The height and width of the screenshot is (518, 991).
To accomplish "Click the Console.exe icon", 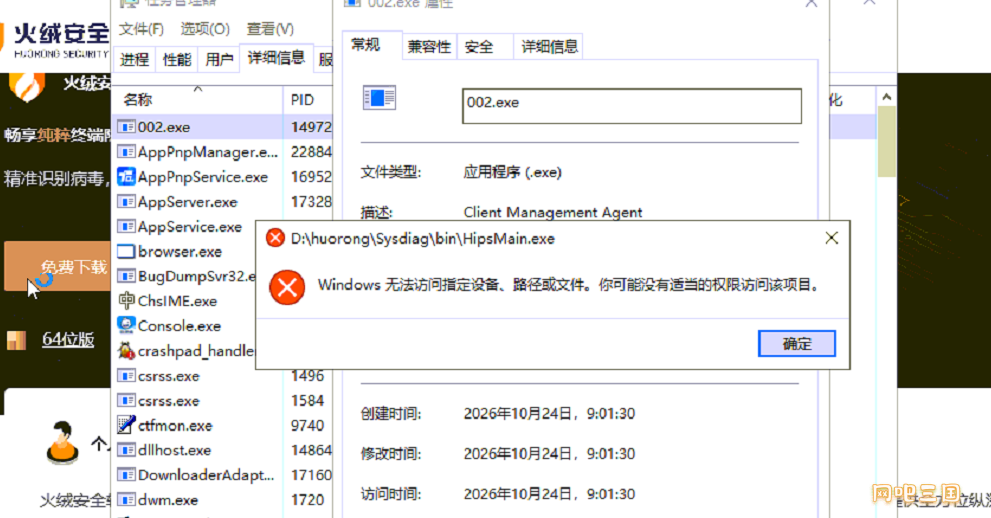I will (126, 325).
